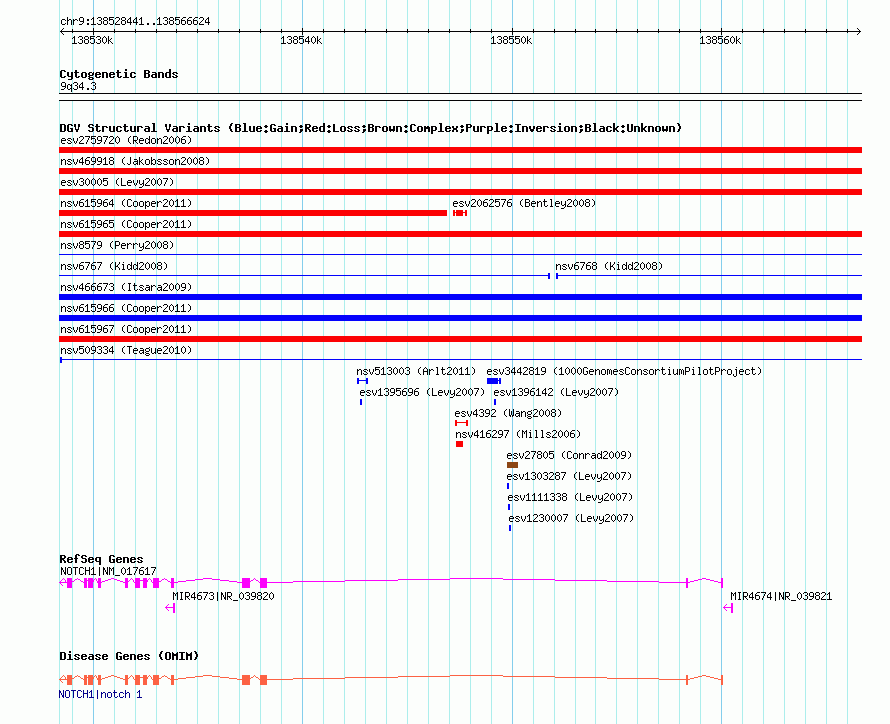Click the small red esv2062576 variant glyph
890x724 pixels.
pyautogui.click(x=460, y=213)
